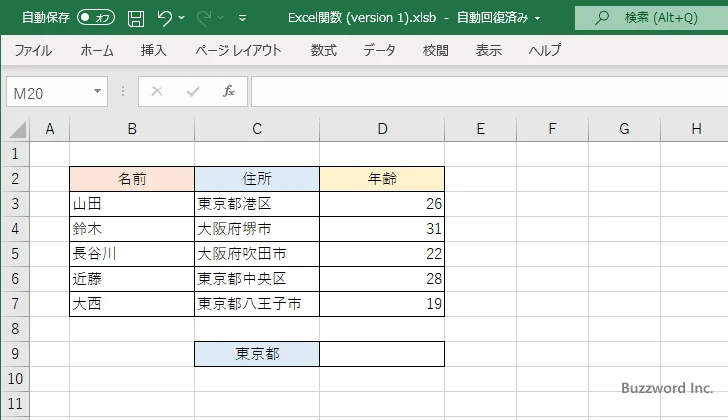This screenshot has width=728, height=420.
Task: Open the ページ レイアウト tab
Action: coord(238,50)
